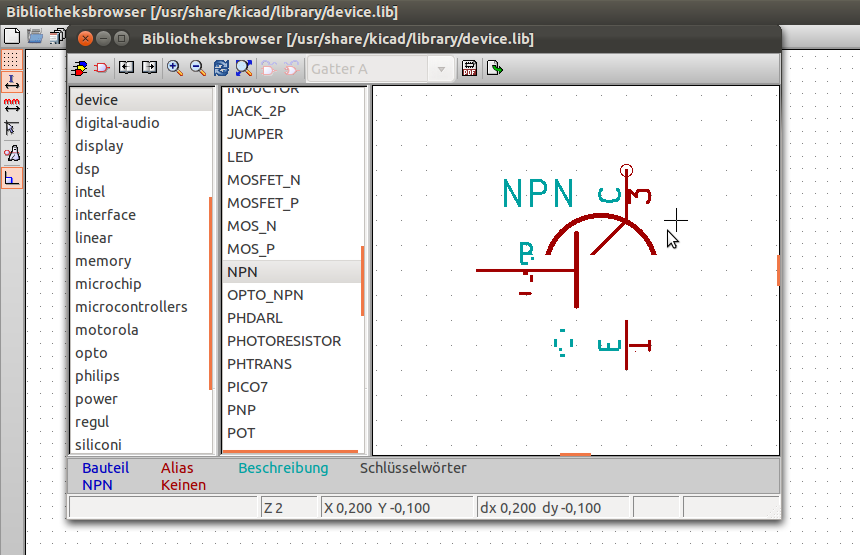Select the regul library

pyautogui.click(x=141, y=422)
